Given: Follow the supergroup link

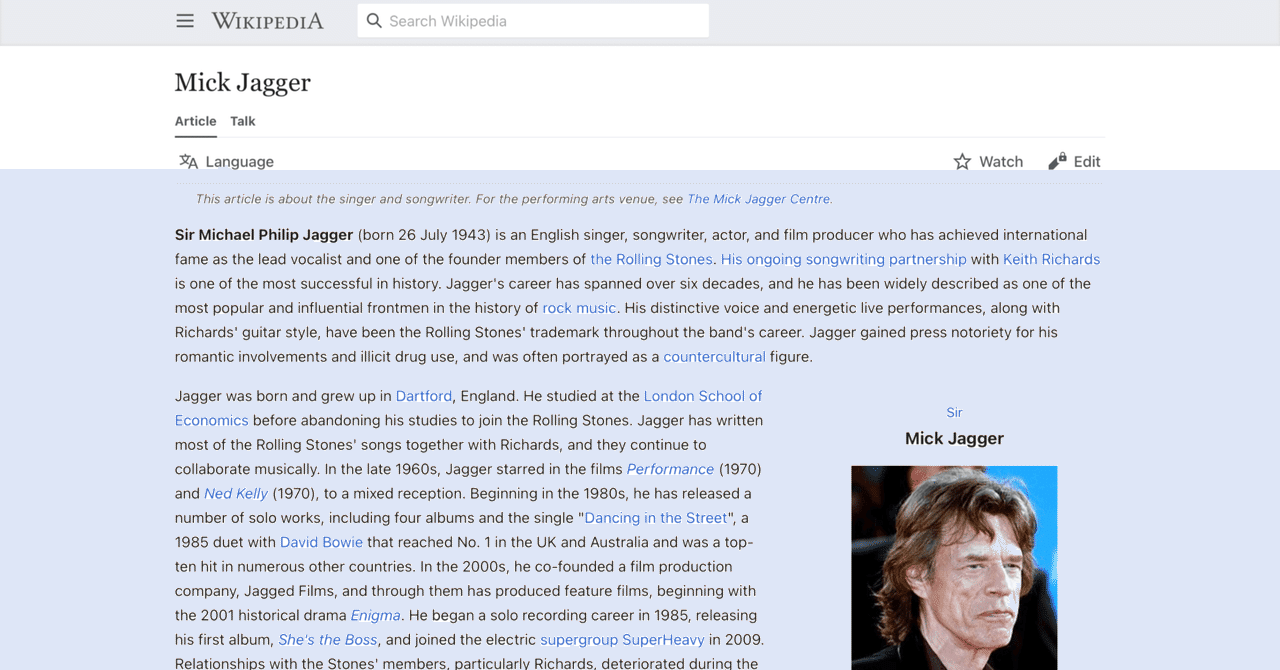Looking at the screenshot, I should [579, 639].
